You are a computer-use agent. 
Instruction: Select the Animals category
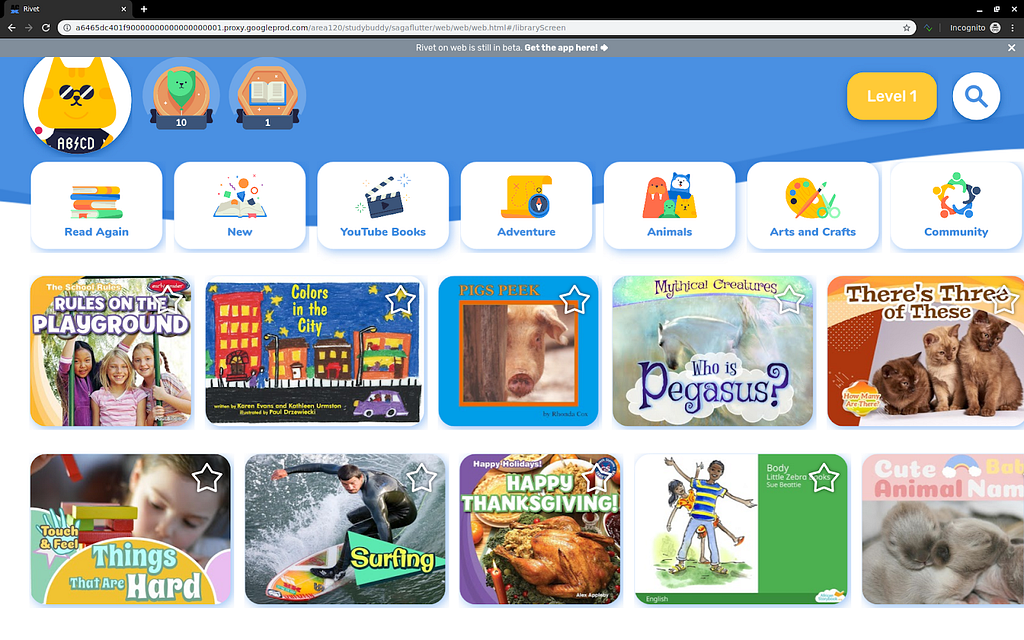click(x=669, y=206)
